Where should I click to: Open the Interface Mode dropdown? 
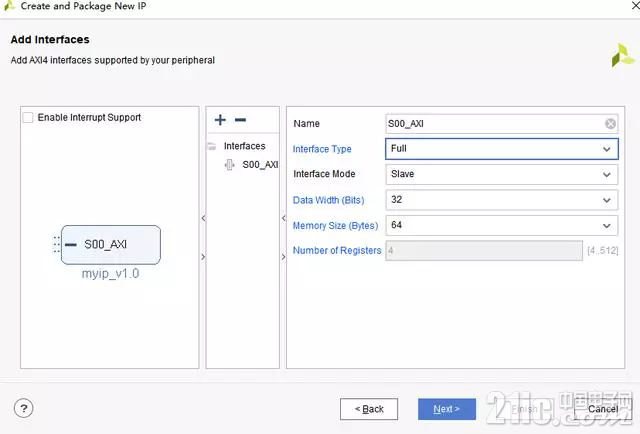(x=502, y=174)
